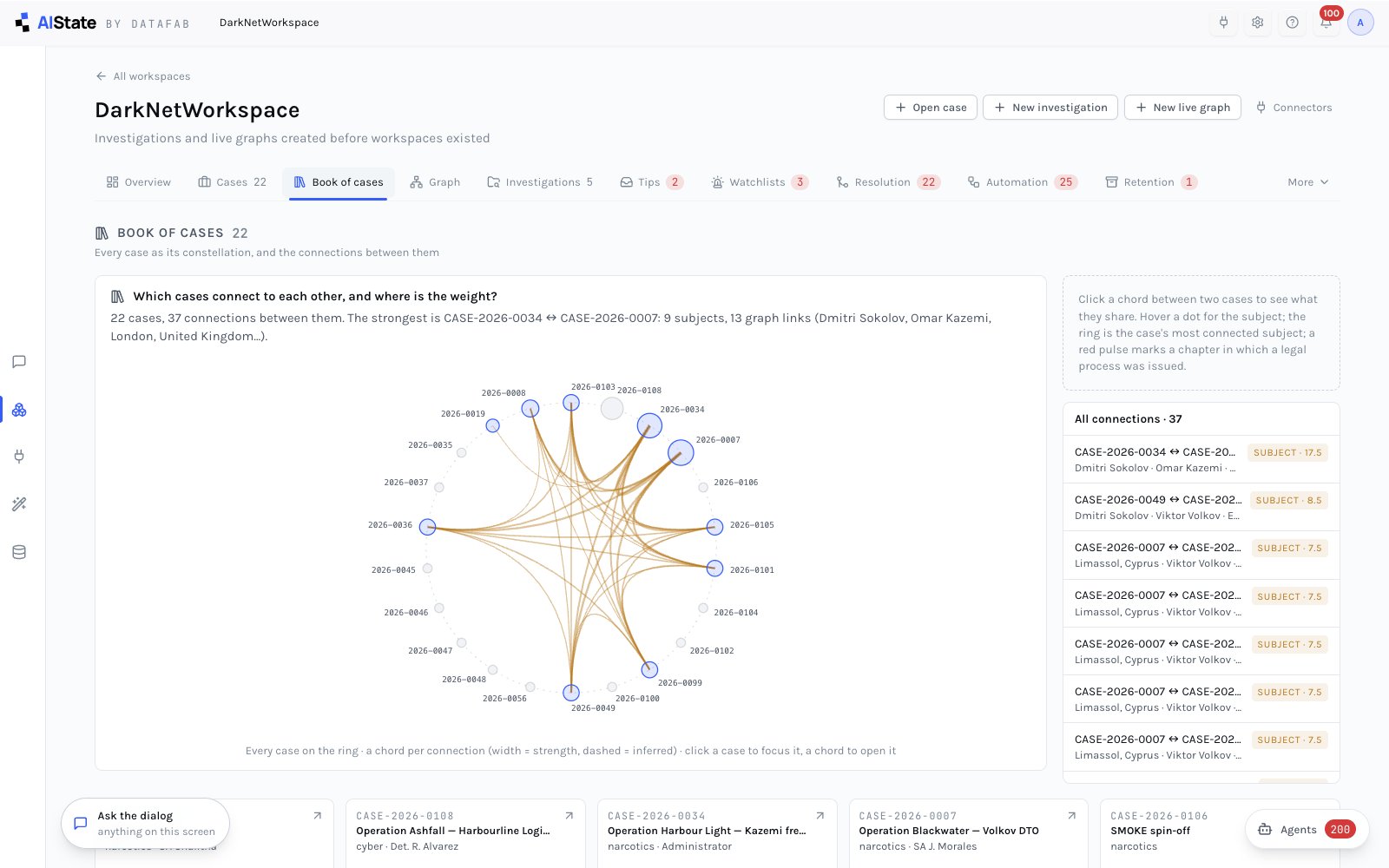1389x868 pixels.
Task: Select the graph cluster sidebar icon
Action: click(19, 410)
